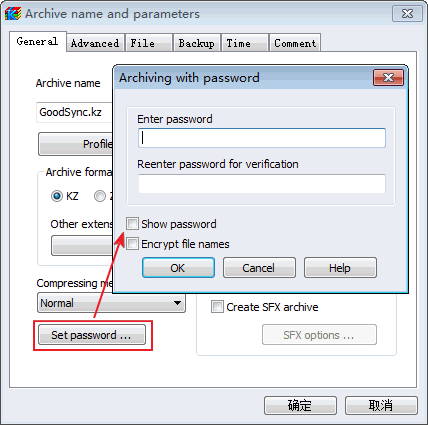Screen dimensions: 428x425
Task: Click Cancel in the password dialog
Action: tap(259, 268)
